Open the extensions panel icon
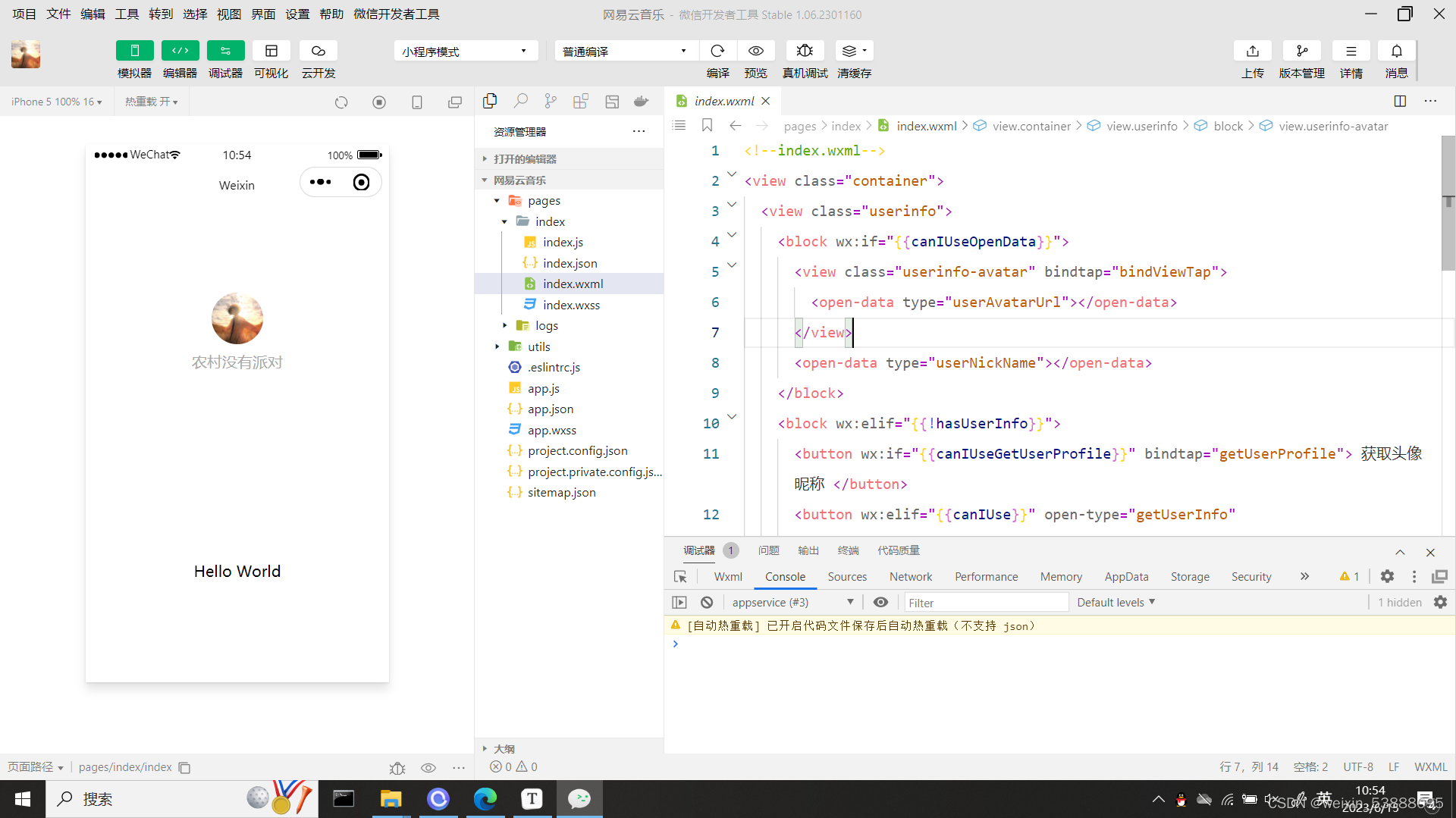The height and width of the screenshot is (818, 1456). 581,101
